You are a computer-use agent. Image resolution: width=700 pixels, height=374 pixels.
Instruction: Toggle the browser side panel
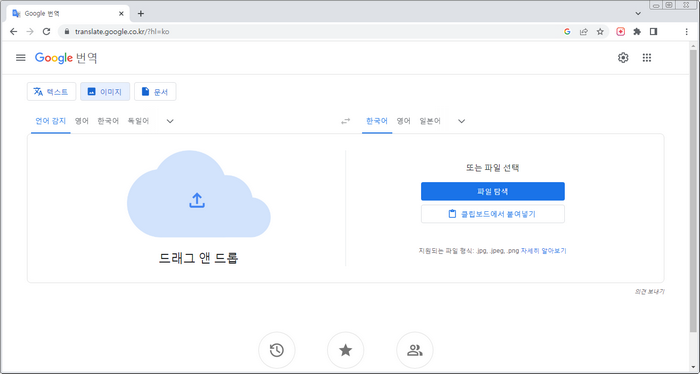654,31
